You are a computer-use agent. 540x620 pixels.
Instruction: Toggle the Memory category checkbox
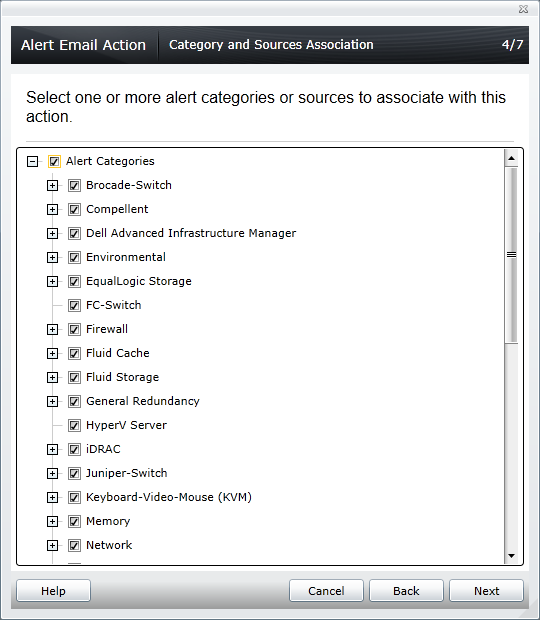click(74, 522)
